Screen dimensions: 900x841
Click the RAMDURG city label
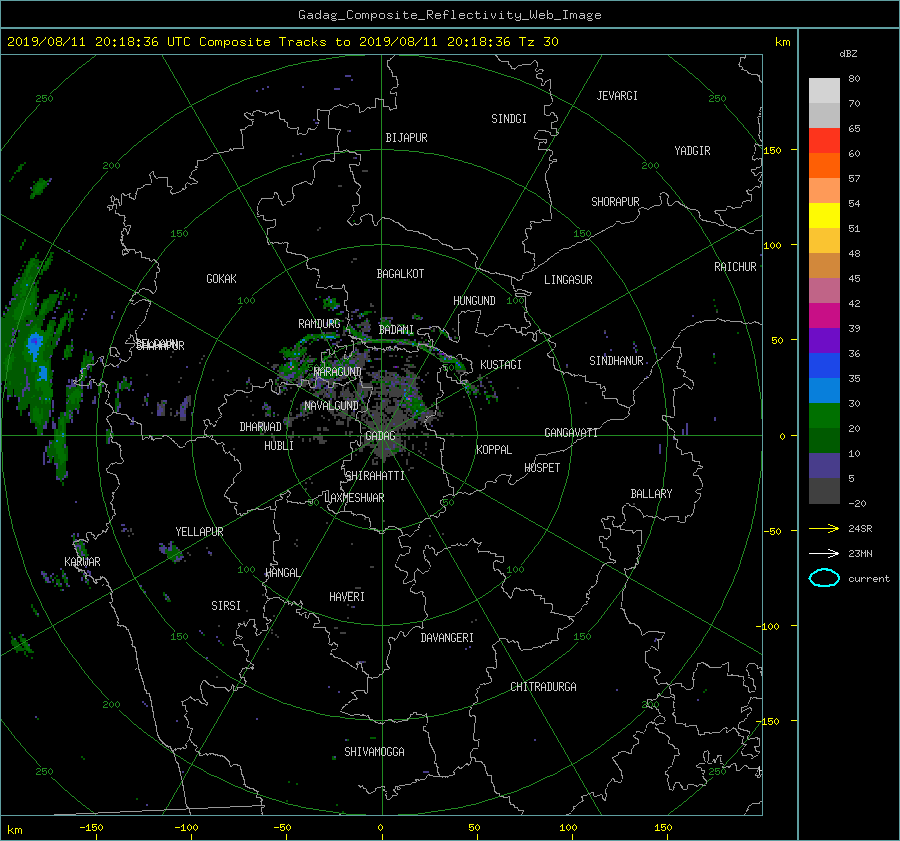pyautogui.click(x=319, y=324)
